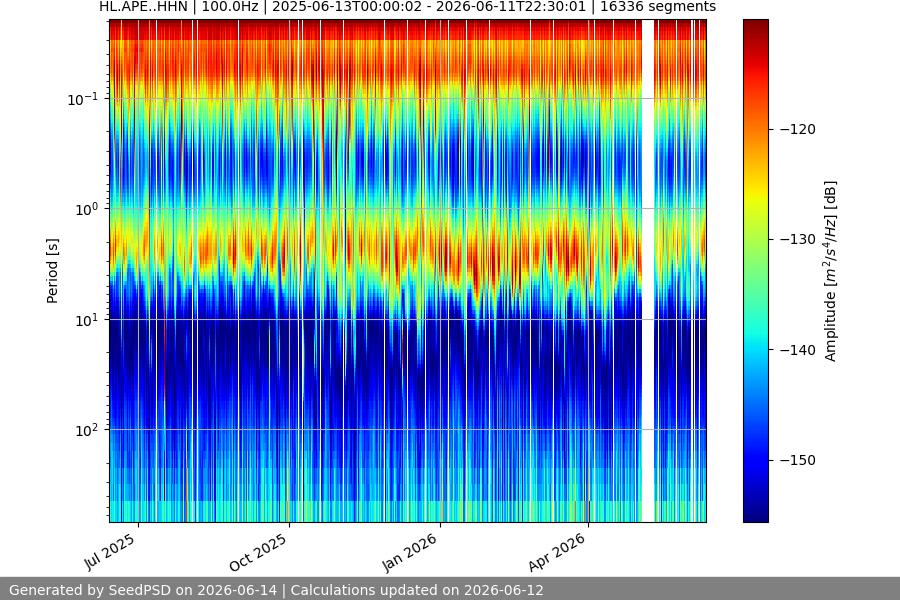Click the 'Period [s]' y-axis label
This screenshot has height=600, width=900.
click(x=52, y=271)
